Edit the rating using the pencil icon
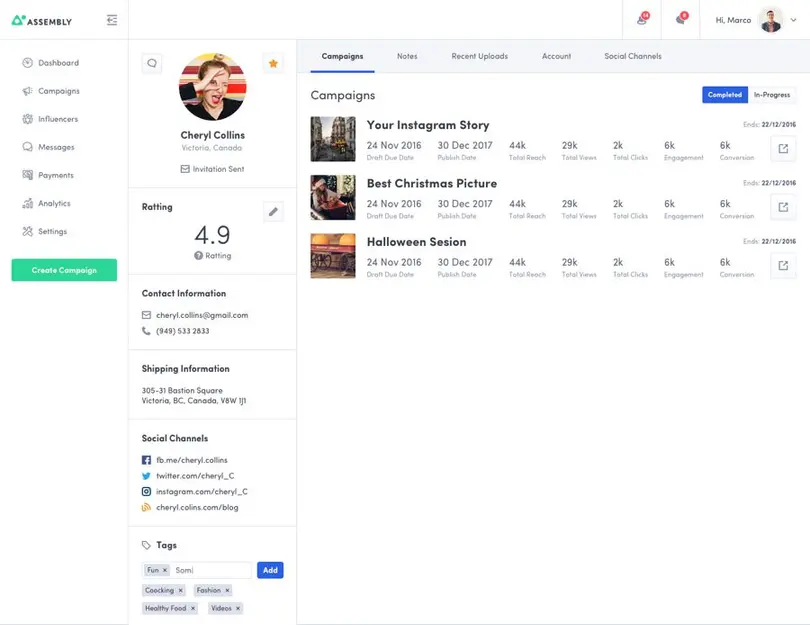This screenshot has width=810, height=625. click(273, 211)
